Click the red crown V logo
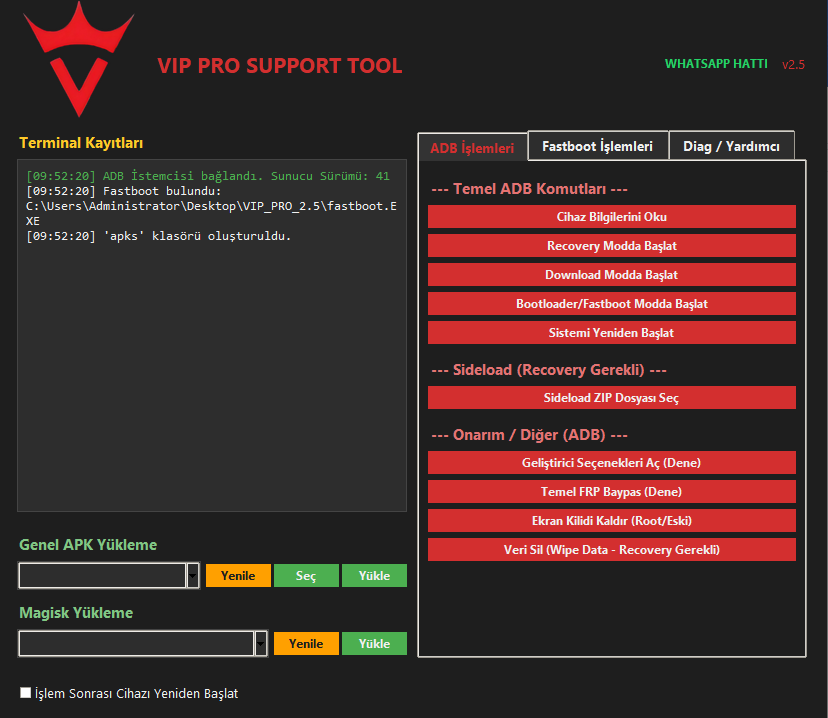The image size is (828, 718). click(79, 59)
